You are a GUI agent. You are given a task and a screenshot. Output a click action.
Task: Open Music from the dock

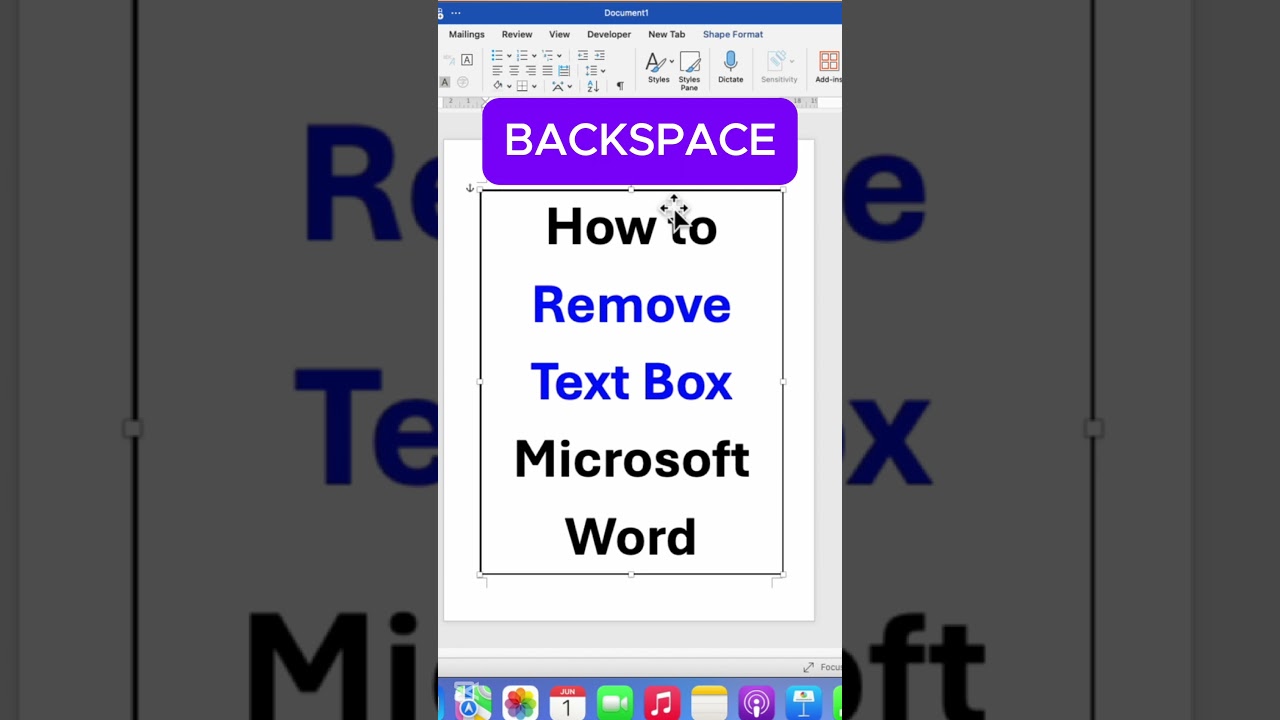click(662, 703)
